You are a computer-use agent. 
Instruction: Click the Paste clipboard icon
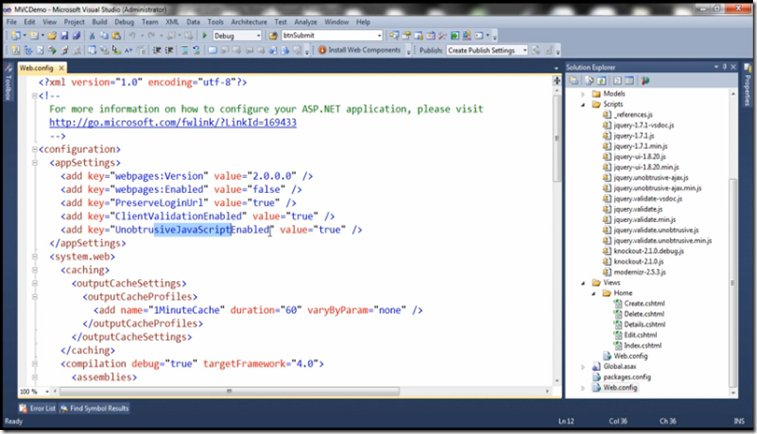point(116,36)
